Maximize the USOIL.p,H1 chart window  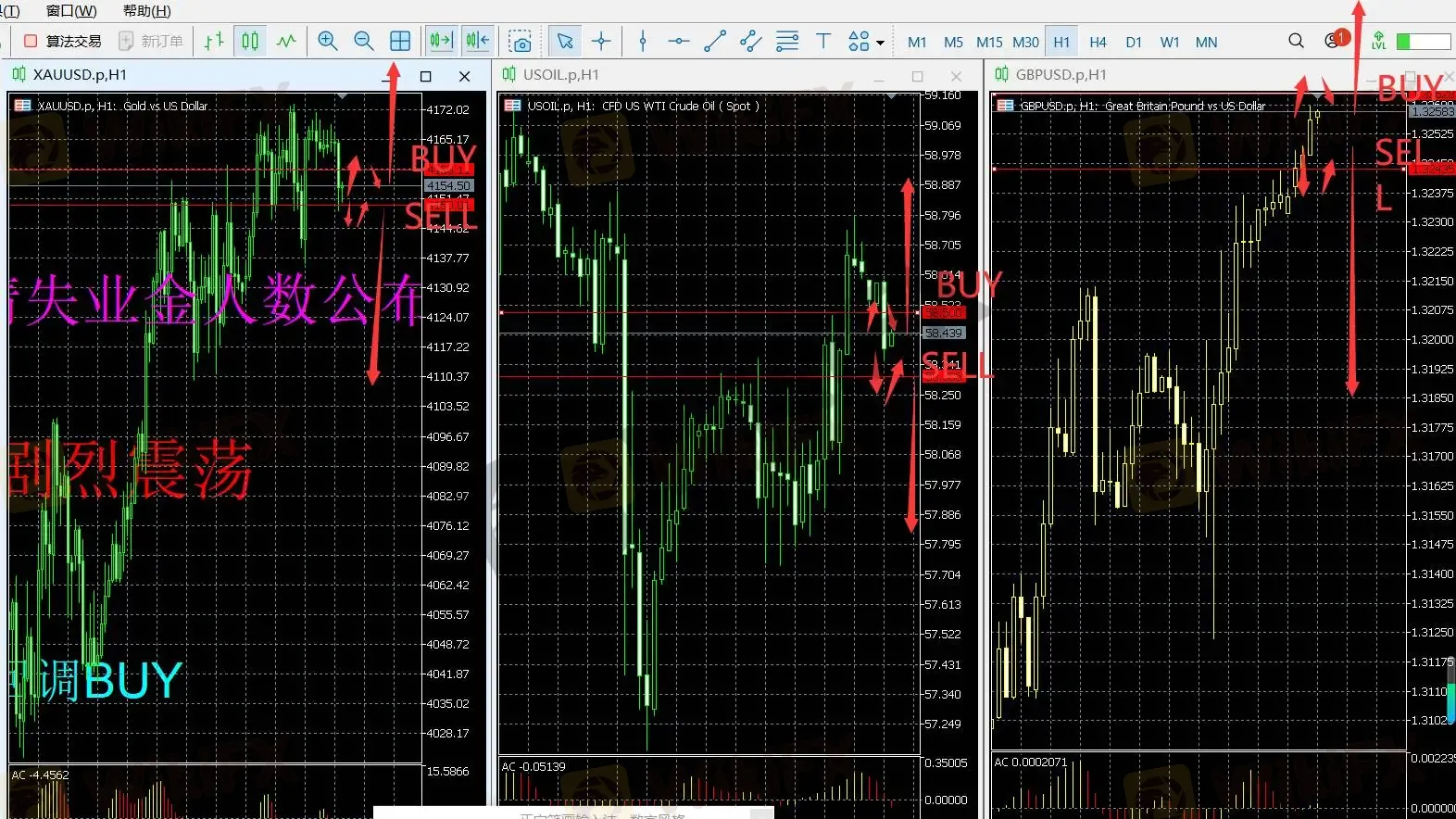[917, 76]
